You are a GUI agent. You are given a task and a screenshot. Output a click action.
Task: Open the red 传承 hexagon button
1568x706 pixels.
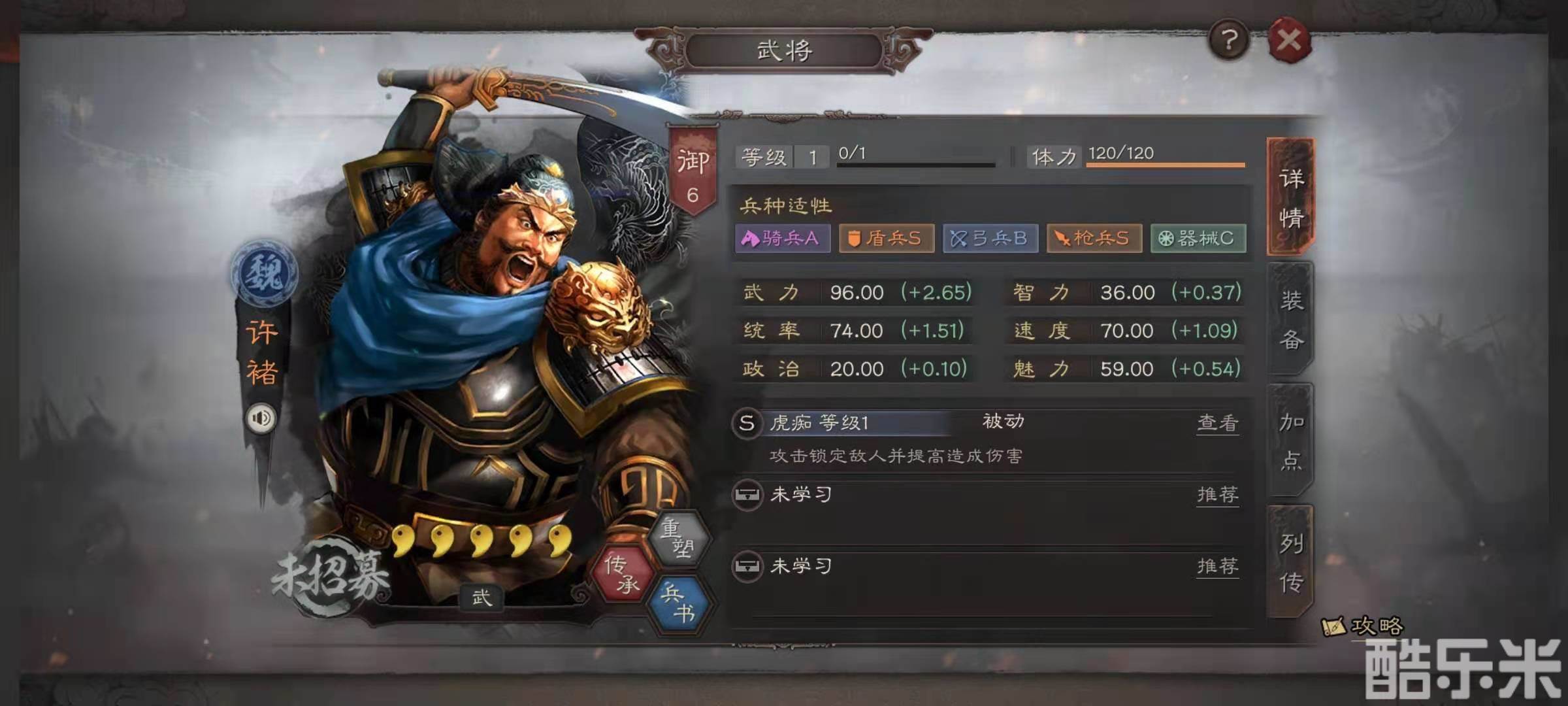point(623,573)
